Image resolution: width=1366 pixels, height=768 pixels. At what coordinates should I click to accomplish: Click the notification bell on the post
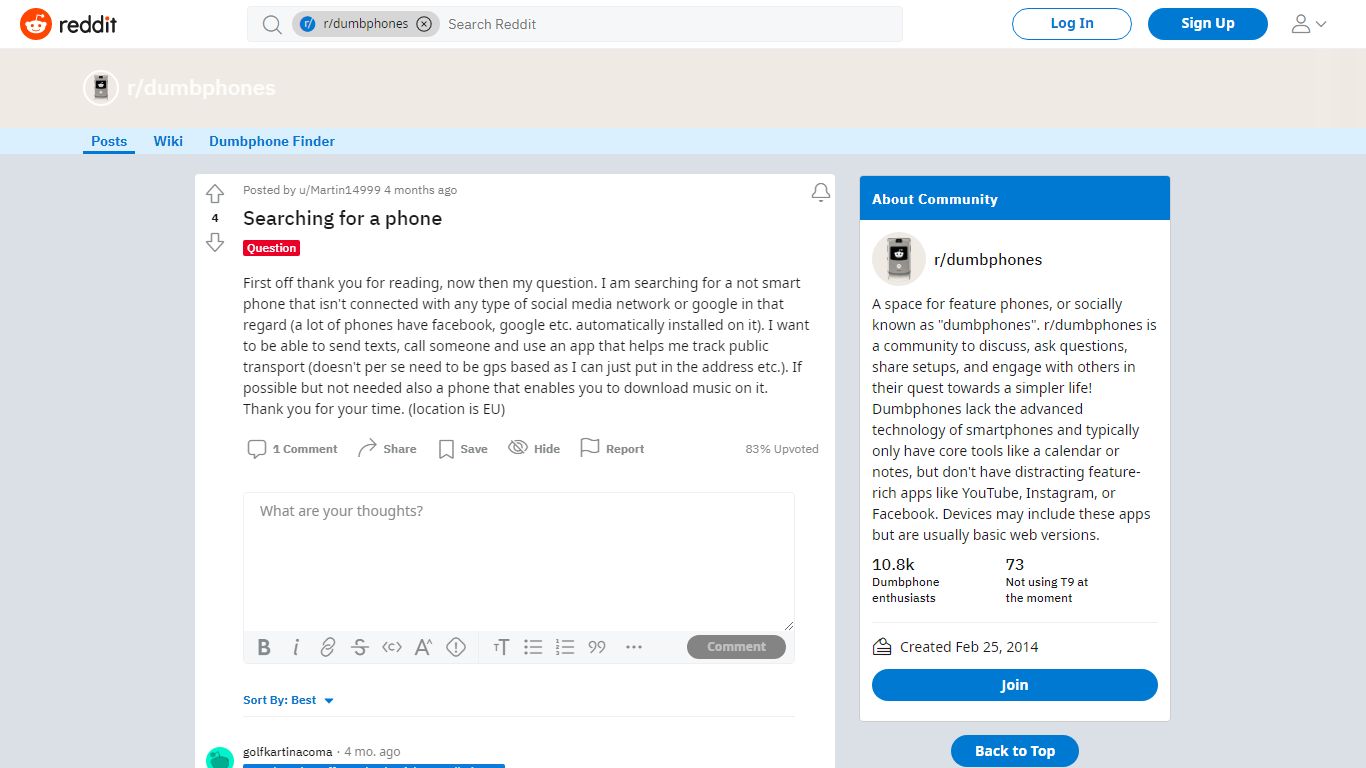(821, 192)
